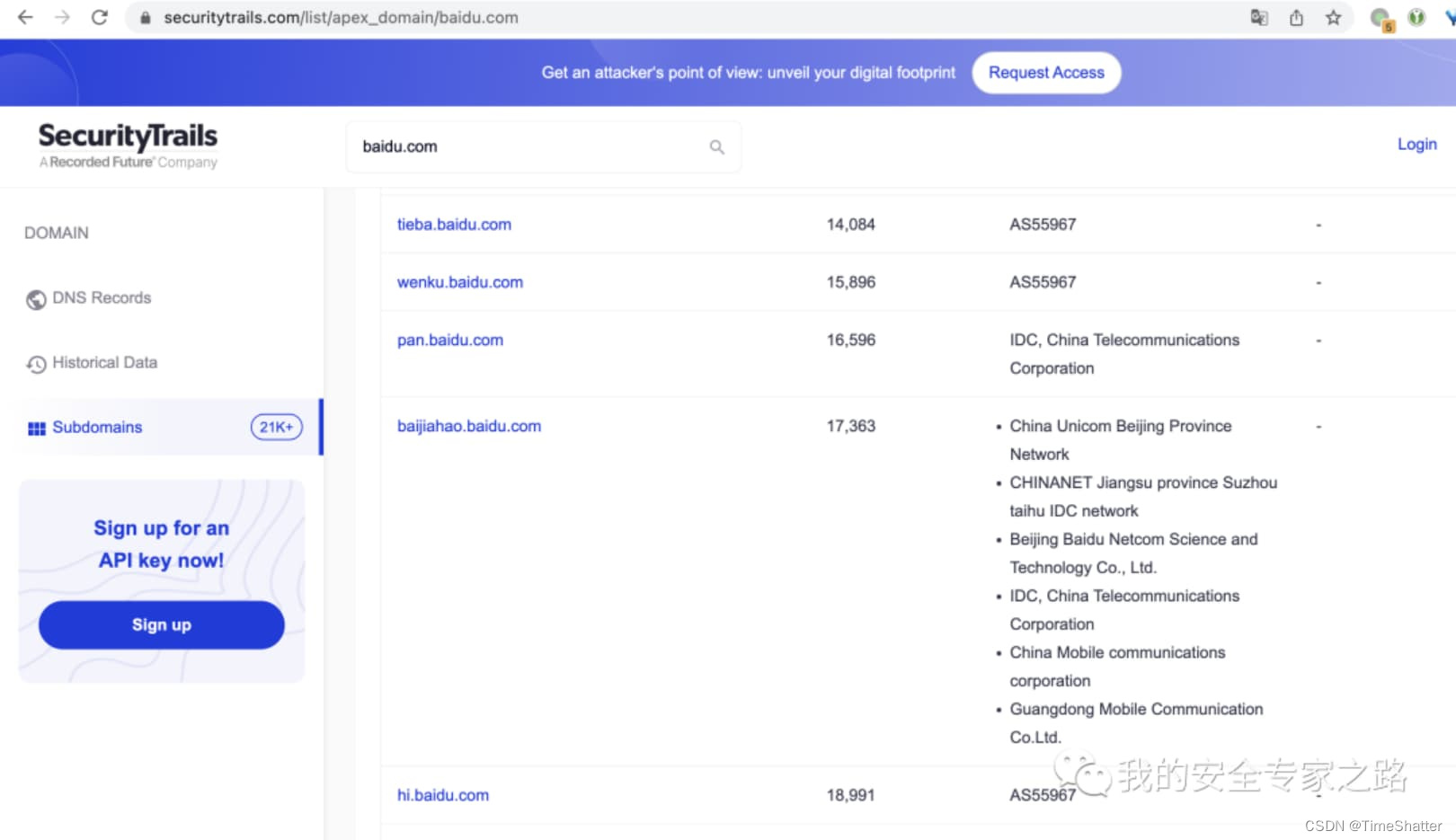Open Historical Data in sidebar
The height and width of the screenshot is (840, 1456).
[x=104, y=362]
